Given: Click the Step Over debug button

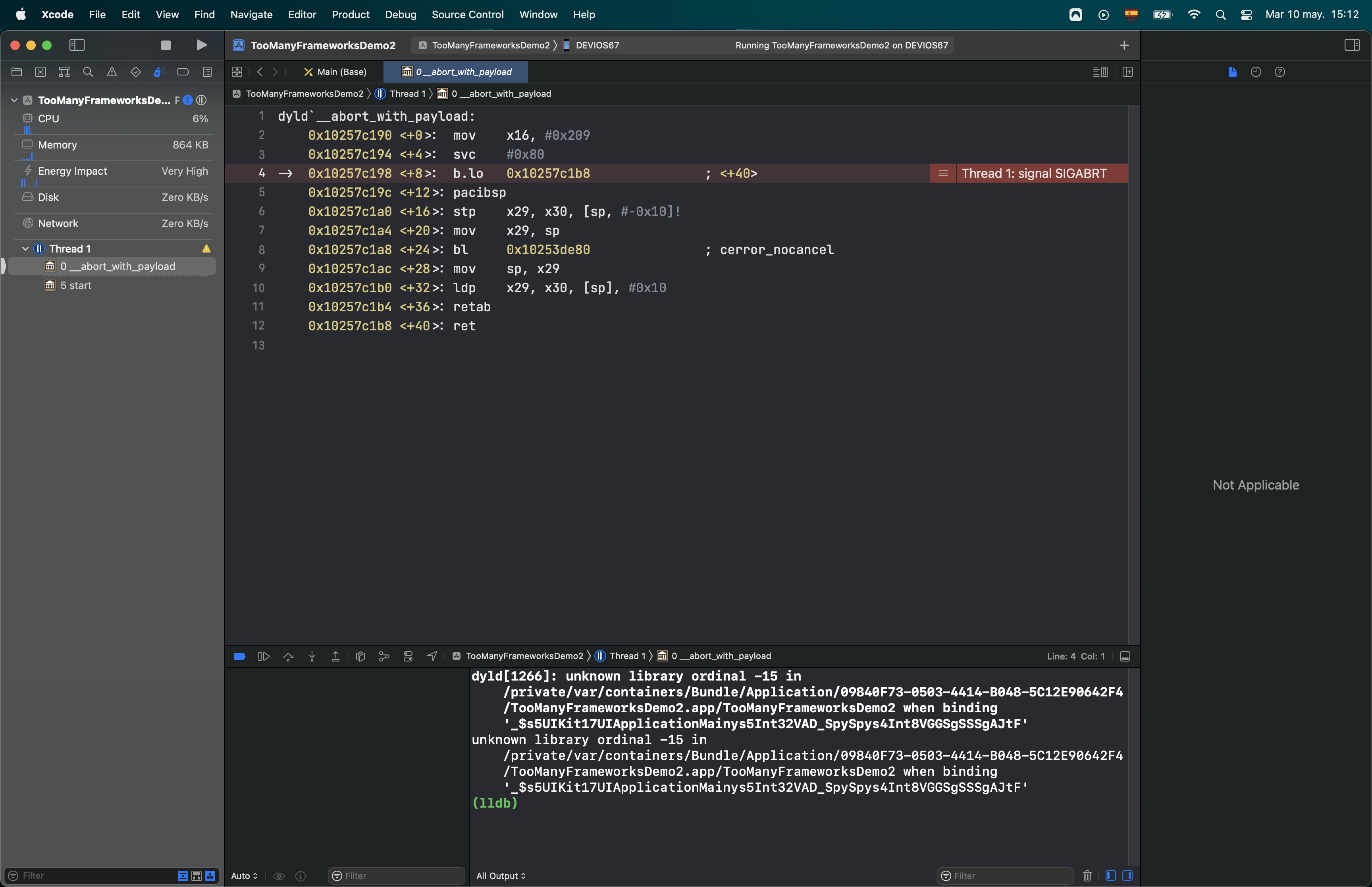Looking at the screenshot, I should pos(288,656).
